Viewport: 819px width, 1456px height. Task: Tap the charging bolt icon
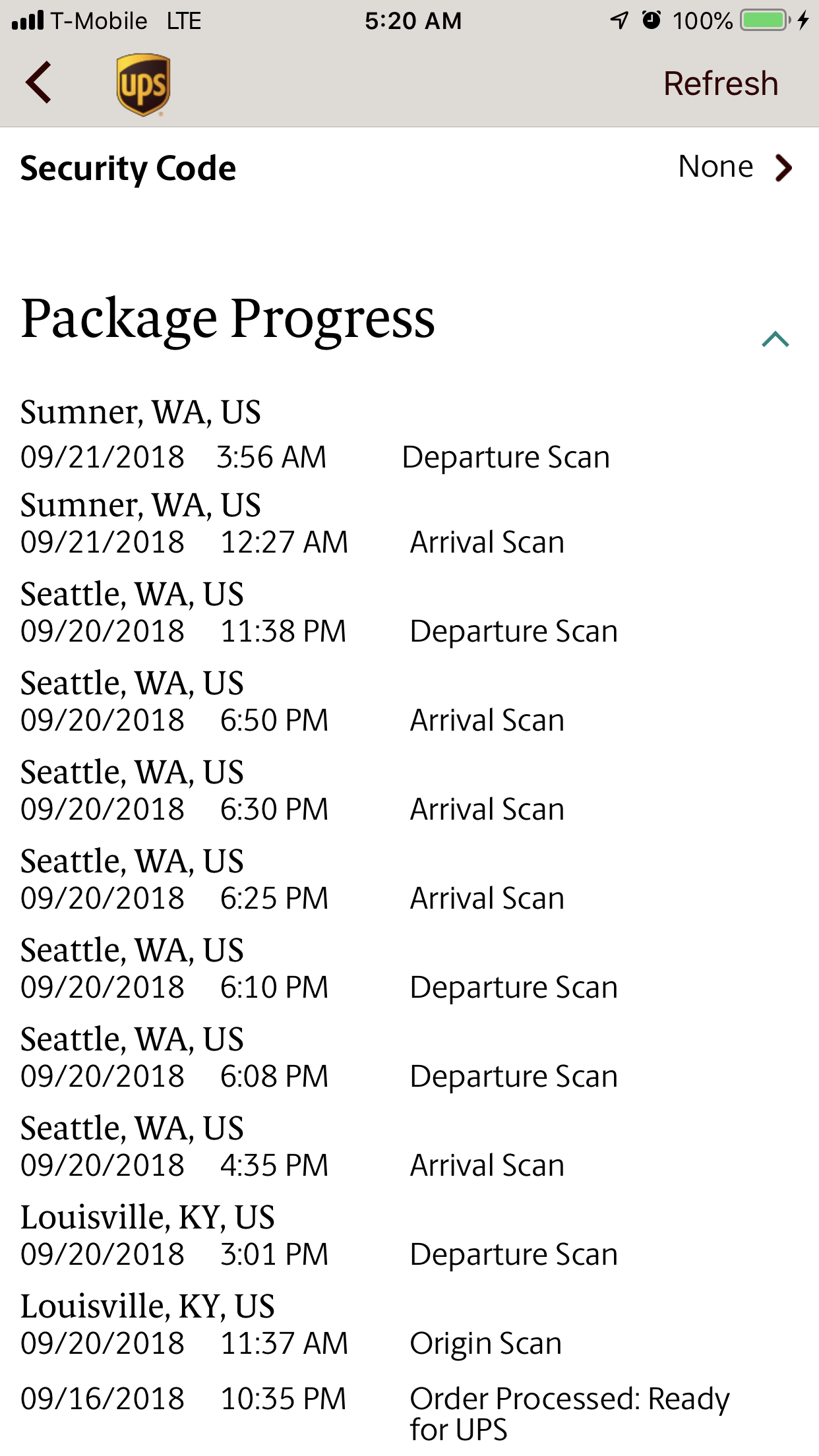tap(803, 20)
